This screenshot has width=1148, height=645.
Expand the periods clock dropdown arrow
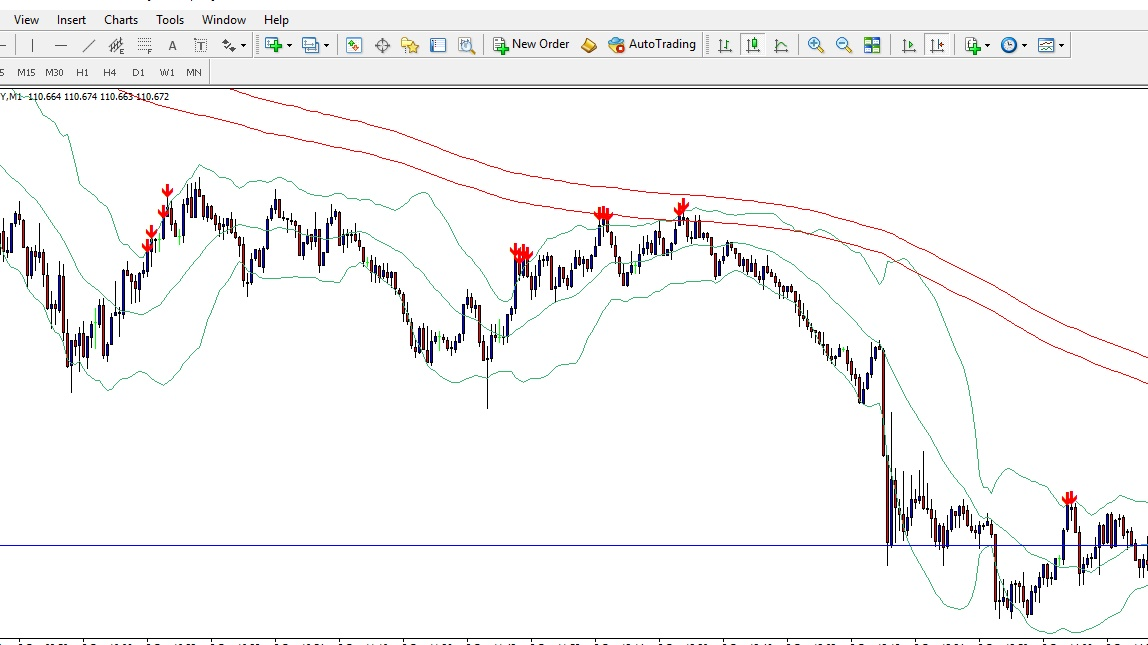[x=1024, y=45]
